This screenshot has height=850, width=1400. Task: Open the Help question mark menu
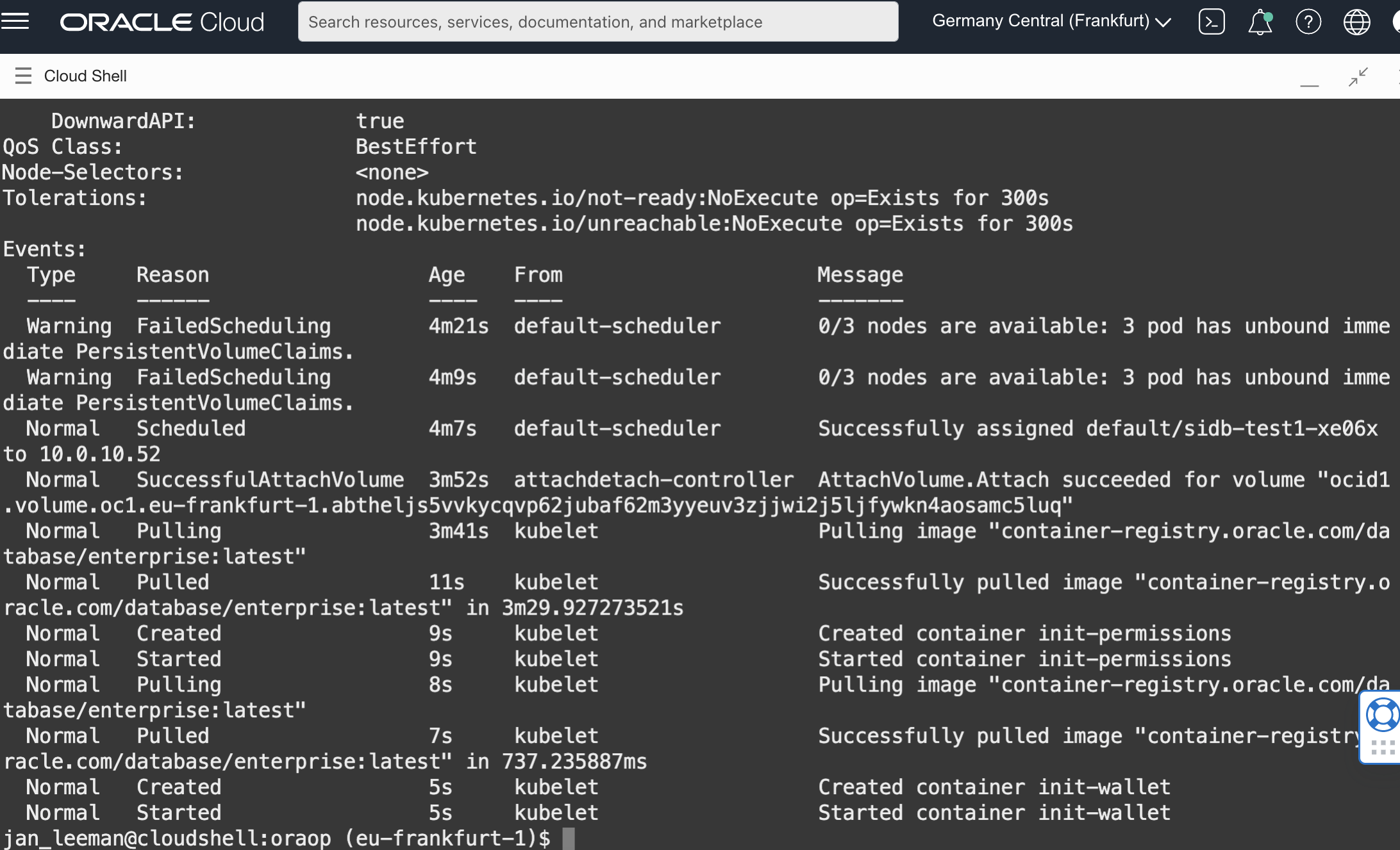(1308, 22)
